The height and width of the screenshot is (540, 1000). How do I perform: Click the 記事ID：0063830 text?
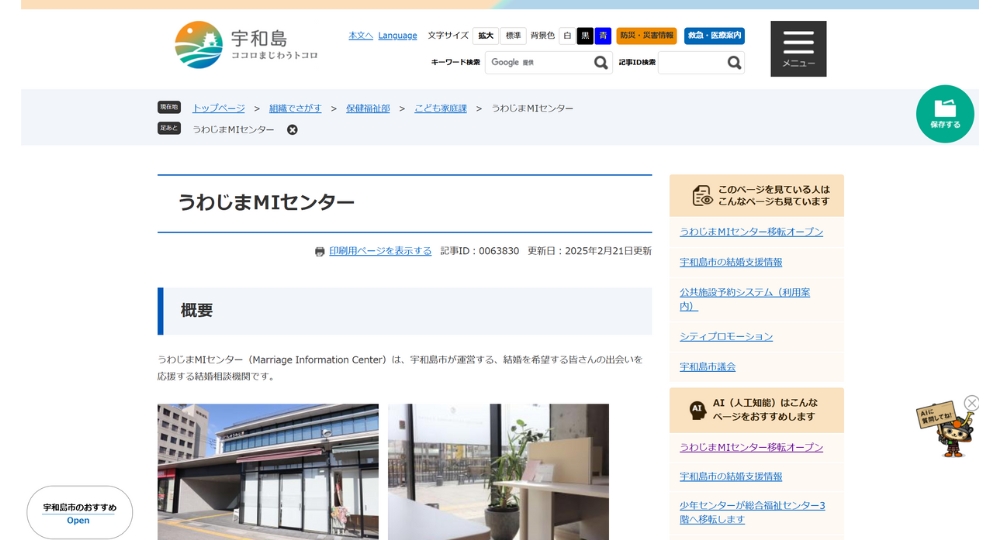[480, 251]
